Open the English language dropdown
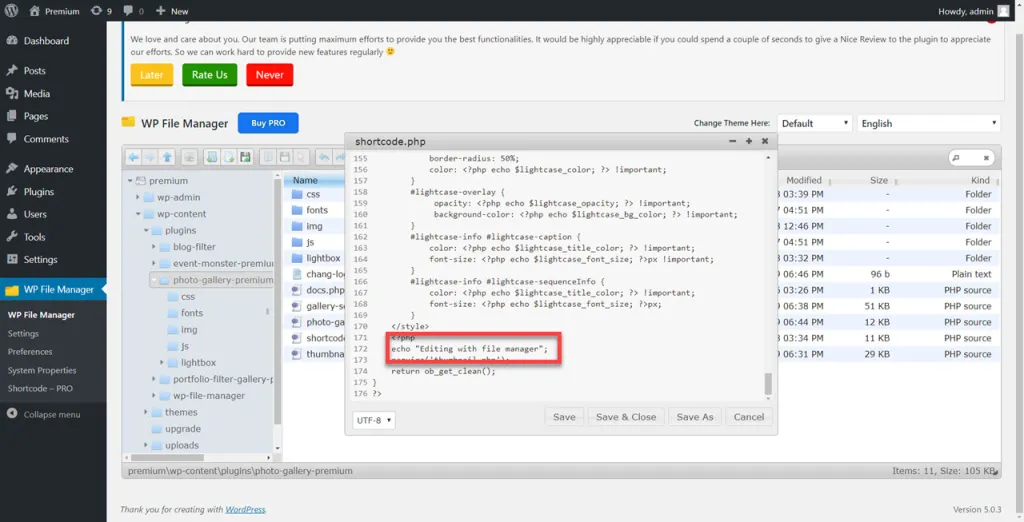This screenshot has height=522, width=1024. coord(928,123)
